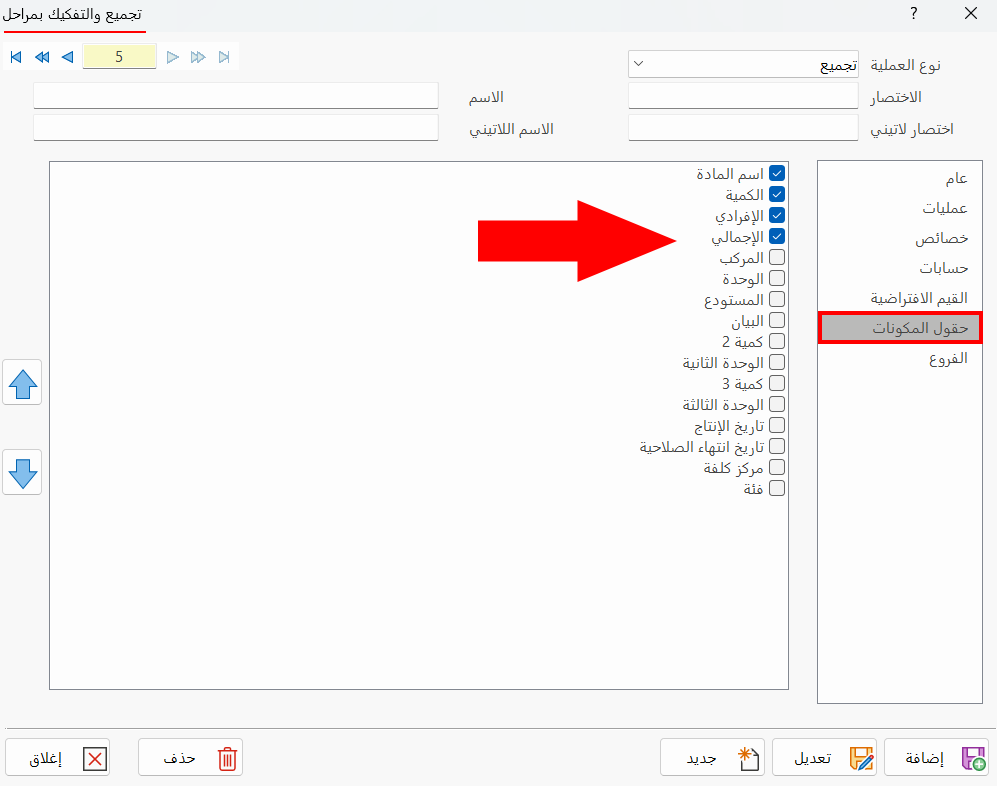This screenshot has width=997, height=786.
Task: Click the الاسم input field
Action: (x=236, y=96)
